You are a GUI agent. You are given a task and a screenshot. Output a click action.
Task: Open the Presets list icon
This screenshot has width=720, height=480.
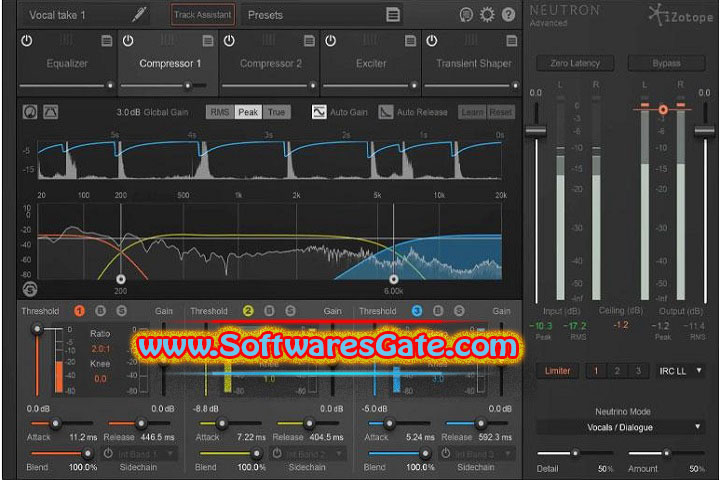tap(393, 15)
